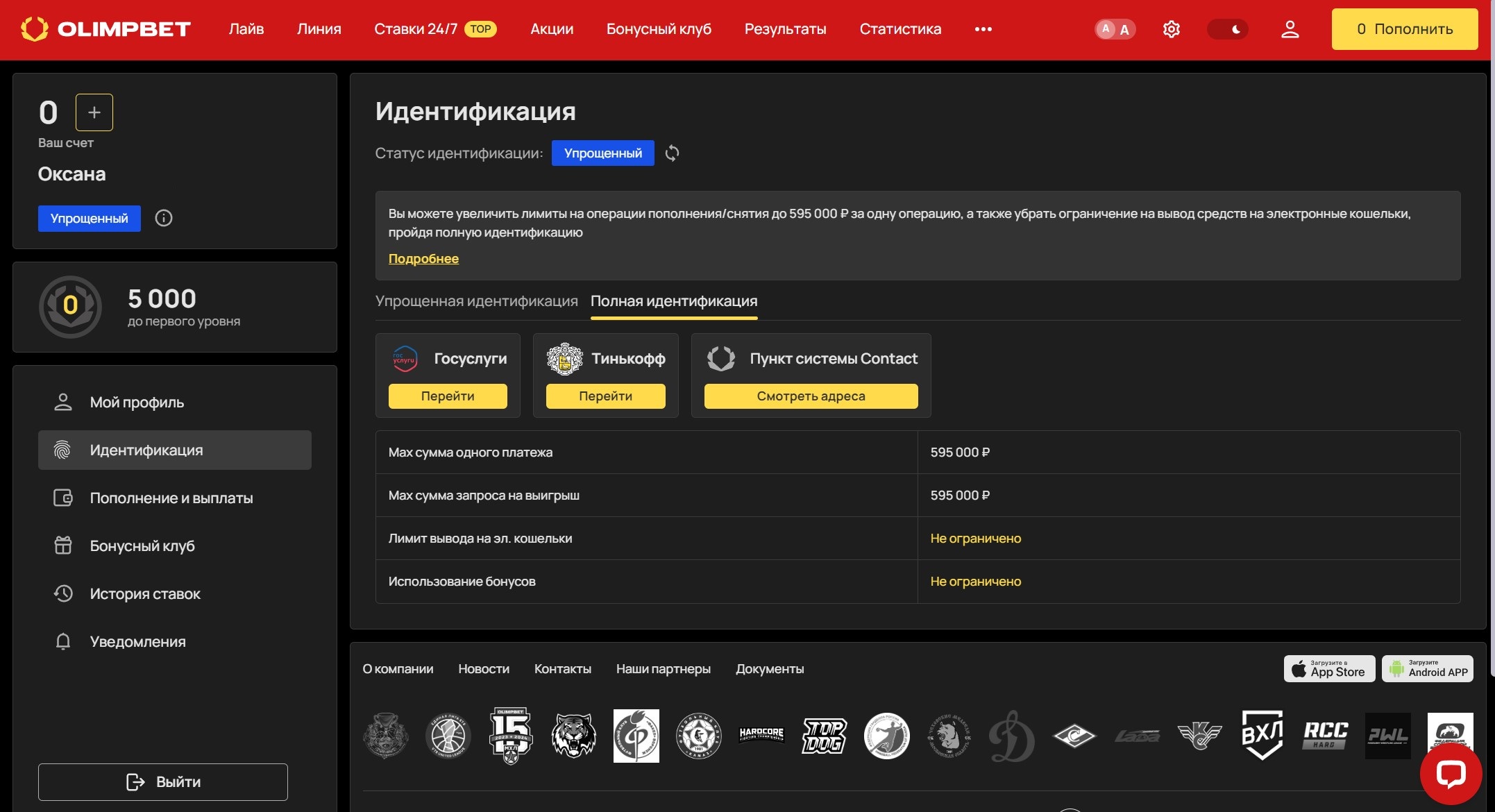Click Перейти under Госуслуги

click(x=447, y=396)
